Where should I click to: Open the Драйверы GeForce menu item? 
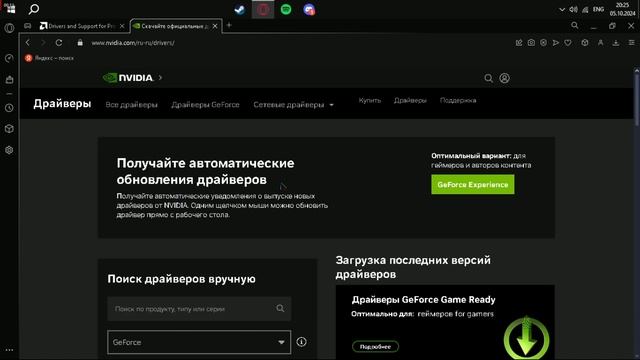[x=205, y=104]
